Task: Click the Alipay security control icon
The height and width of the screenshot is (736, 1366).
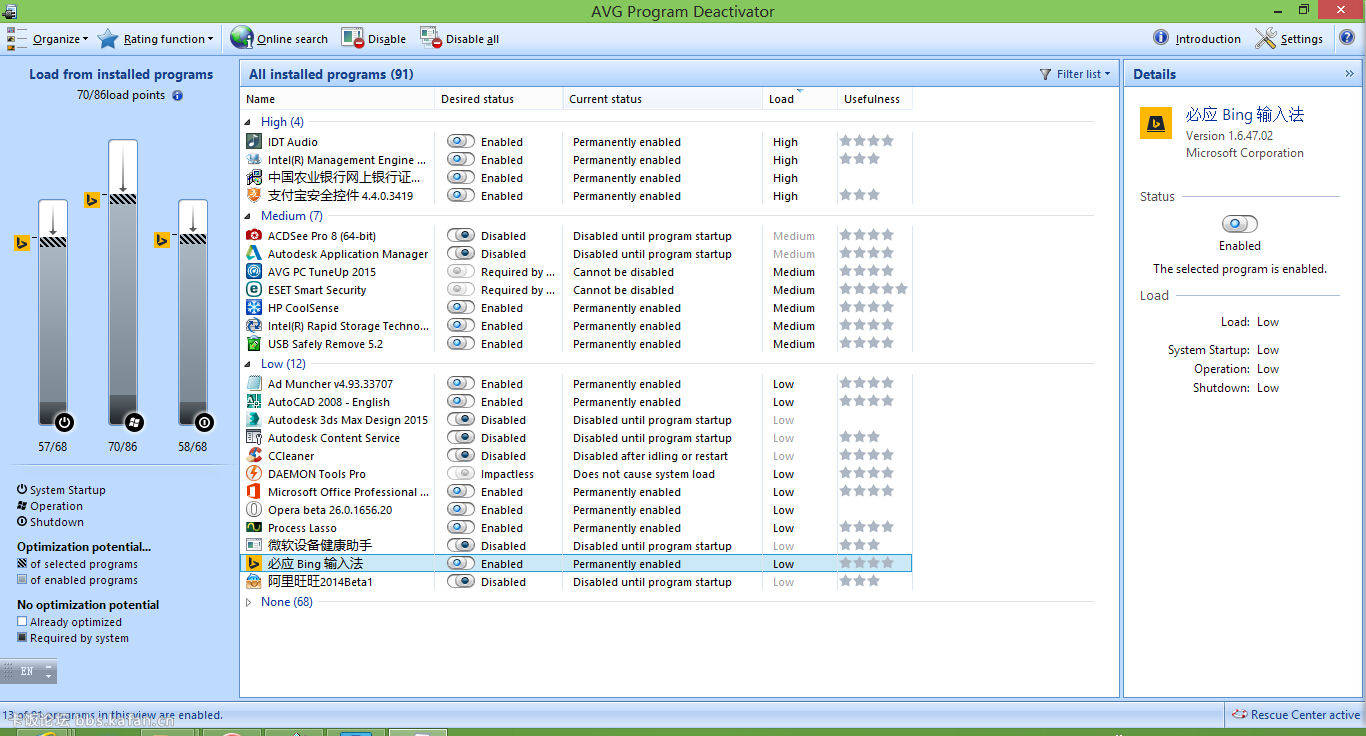Action: [x=254, y=196]
